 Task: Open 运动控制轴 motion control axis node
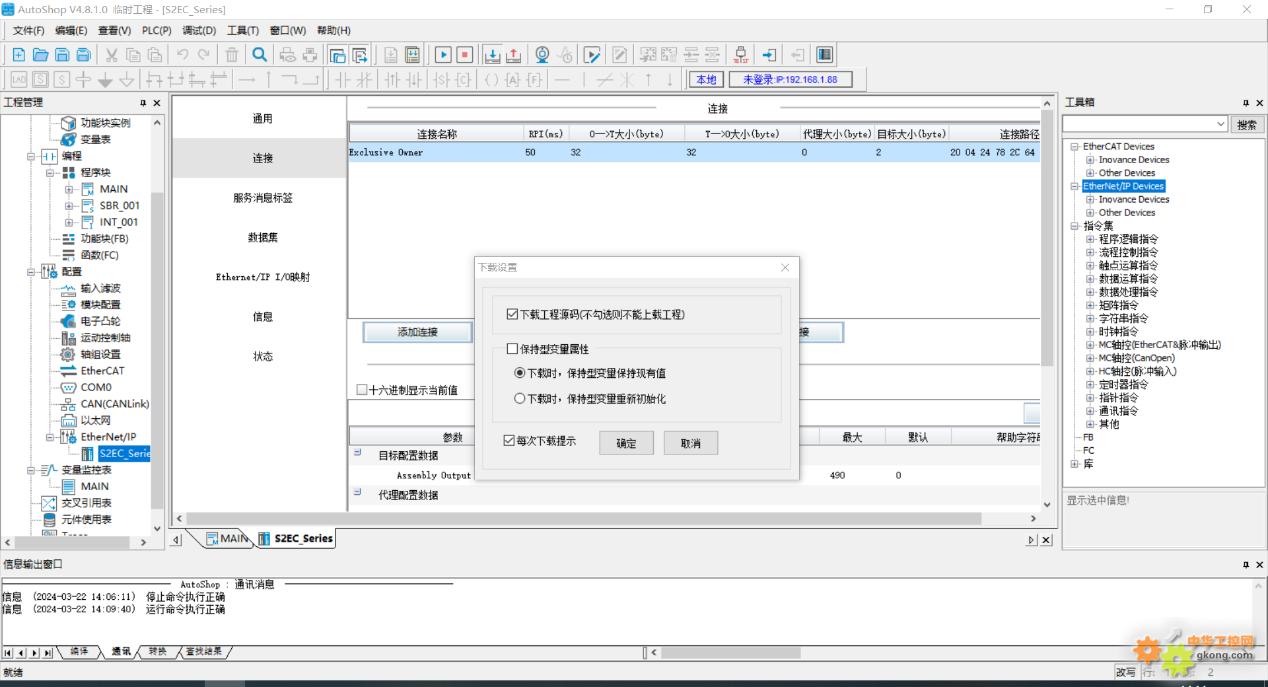coord(105,338)
